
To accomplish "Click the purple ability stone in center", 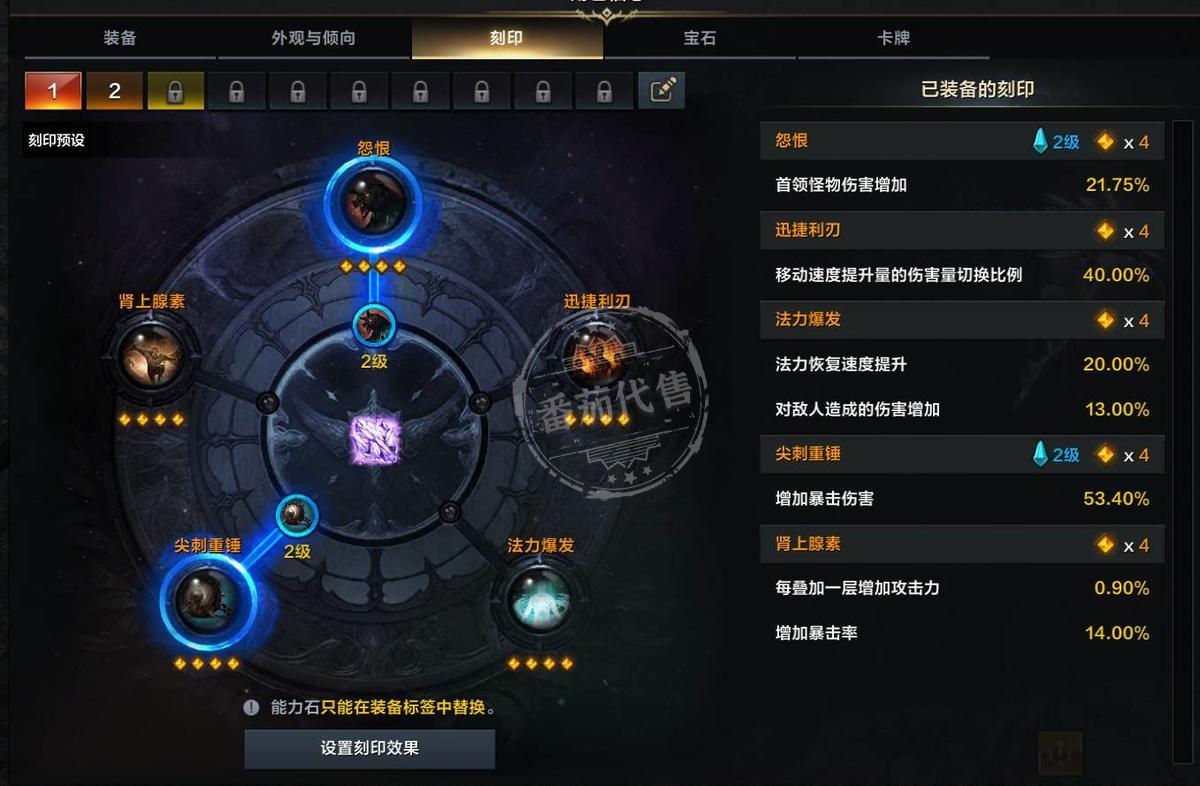I will tap(375, 439).
